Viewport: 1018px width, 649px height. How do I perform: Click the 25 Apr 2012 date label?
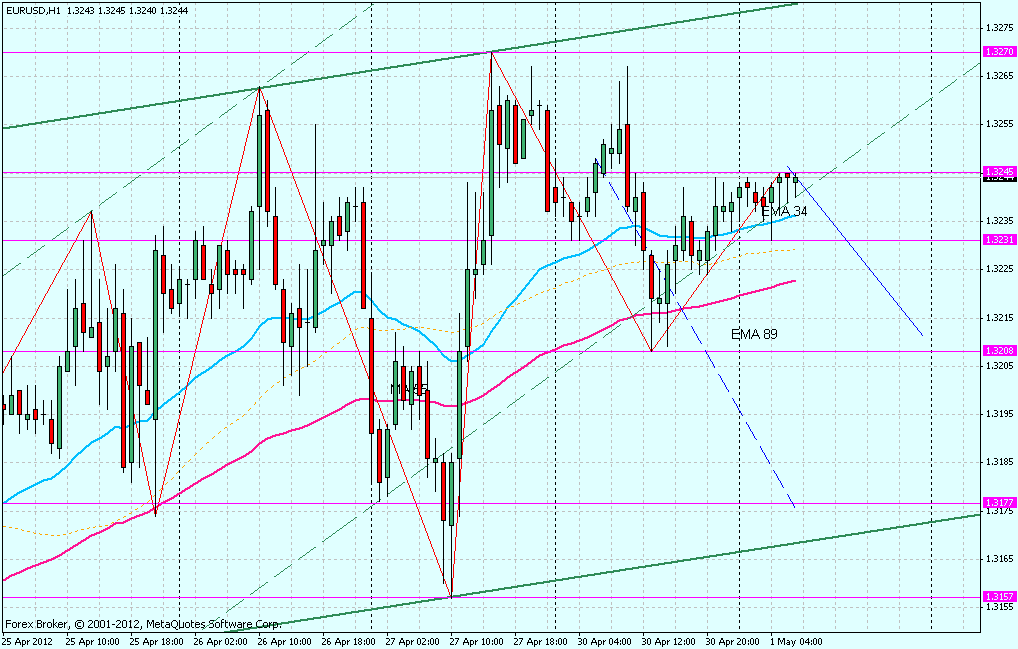pos(27,642)
